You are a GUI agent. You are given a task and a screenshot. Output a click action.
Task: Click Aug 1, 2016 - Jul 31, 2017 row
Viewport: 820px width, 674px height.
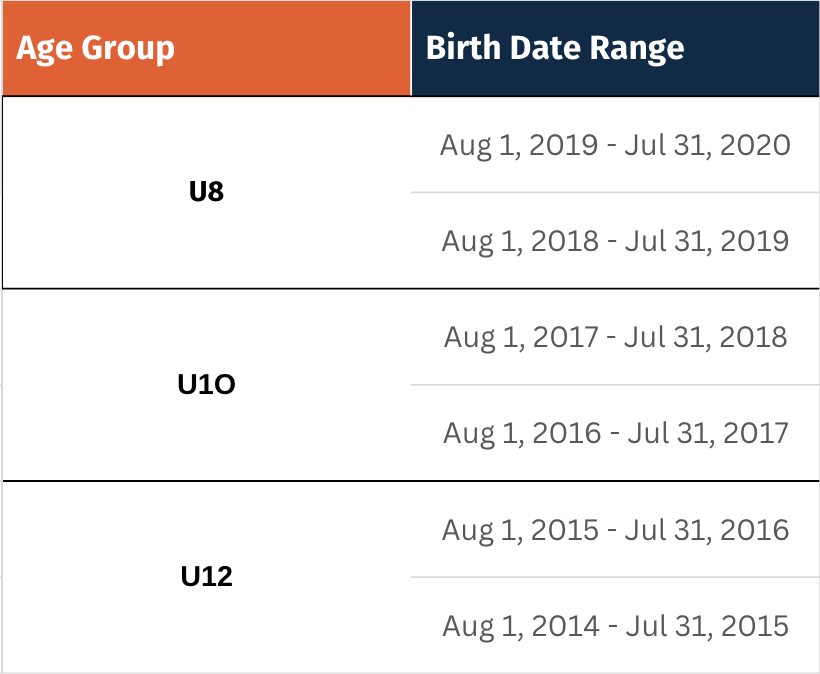pos(615,433)
